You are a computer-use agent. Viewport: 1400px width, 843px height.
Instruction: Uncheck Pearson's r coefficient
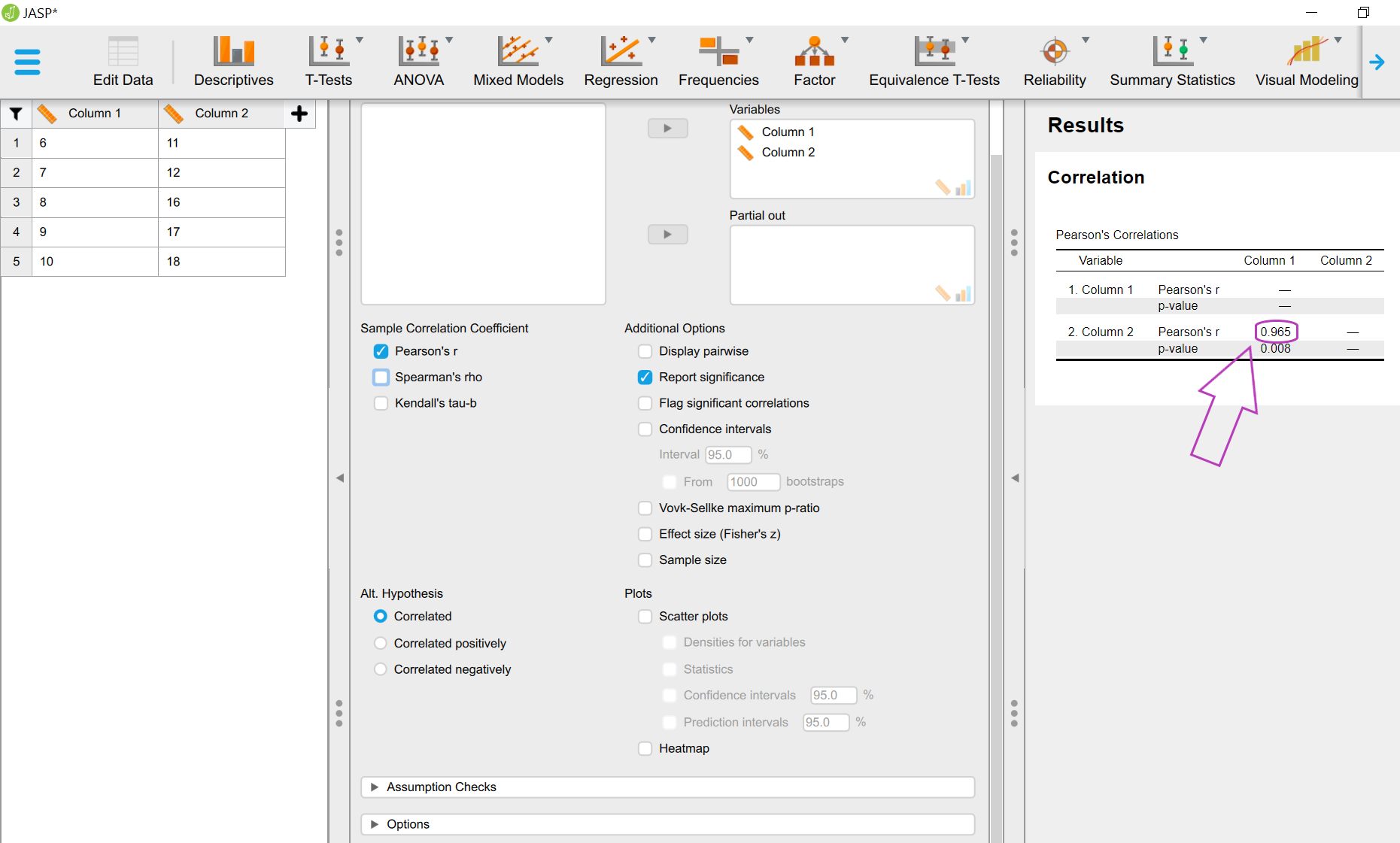pyautogui.click(x=381, y=351)
